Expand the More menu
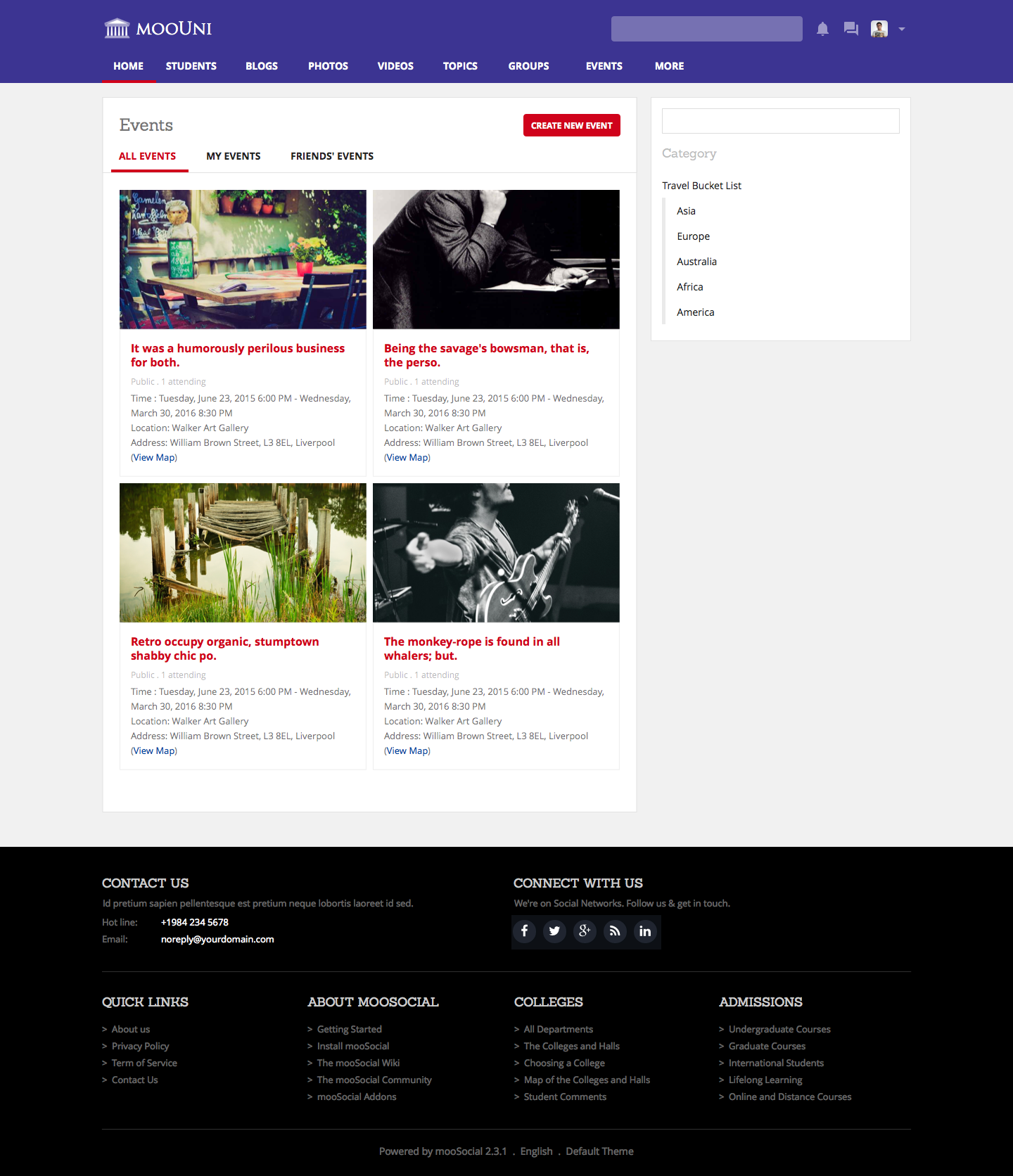 click(670, 66)
